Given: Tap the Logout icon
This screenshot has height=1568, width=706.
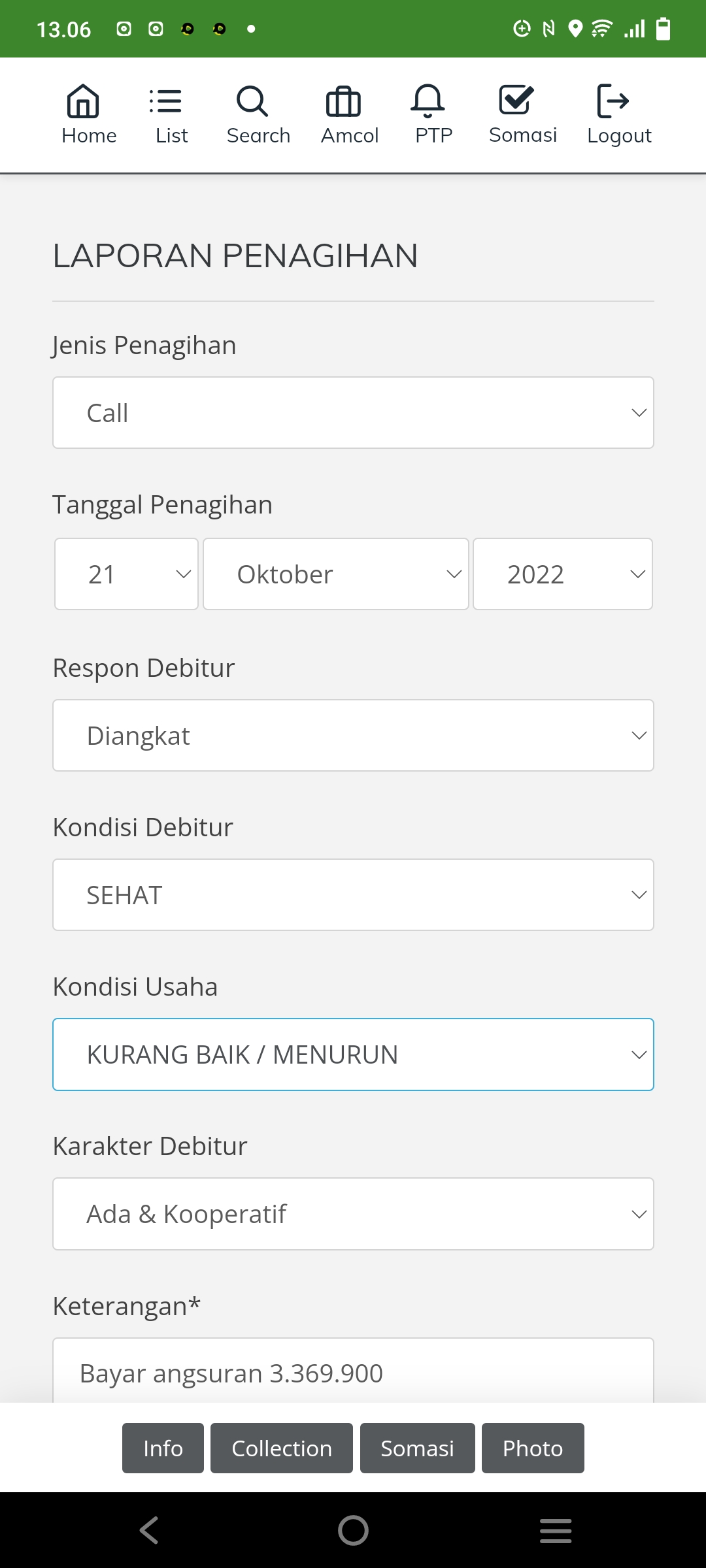Looking at the screenshot, I should tap(613, 101).
